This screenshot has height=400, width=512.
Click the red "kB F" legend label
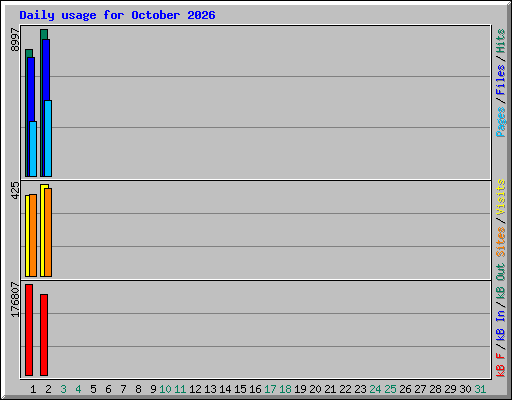(x=501, y=365)
